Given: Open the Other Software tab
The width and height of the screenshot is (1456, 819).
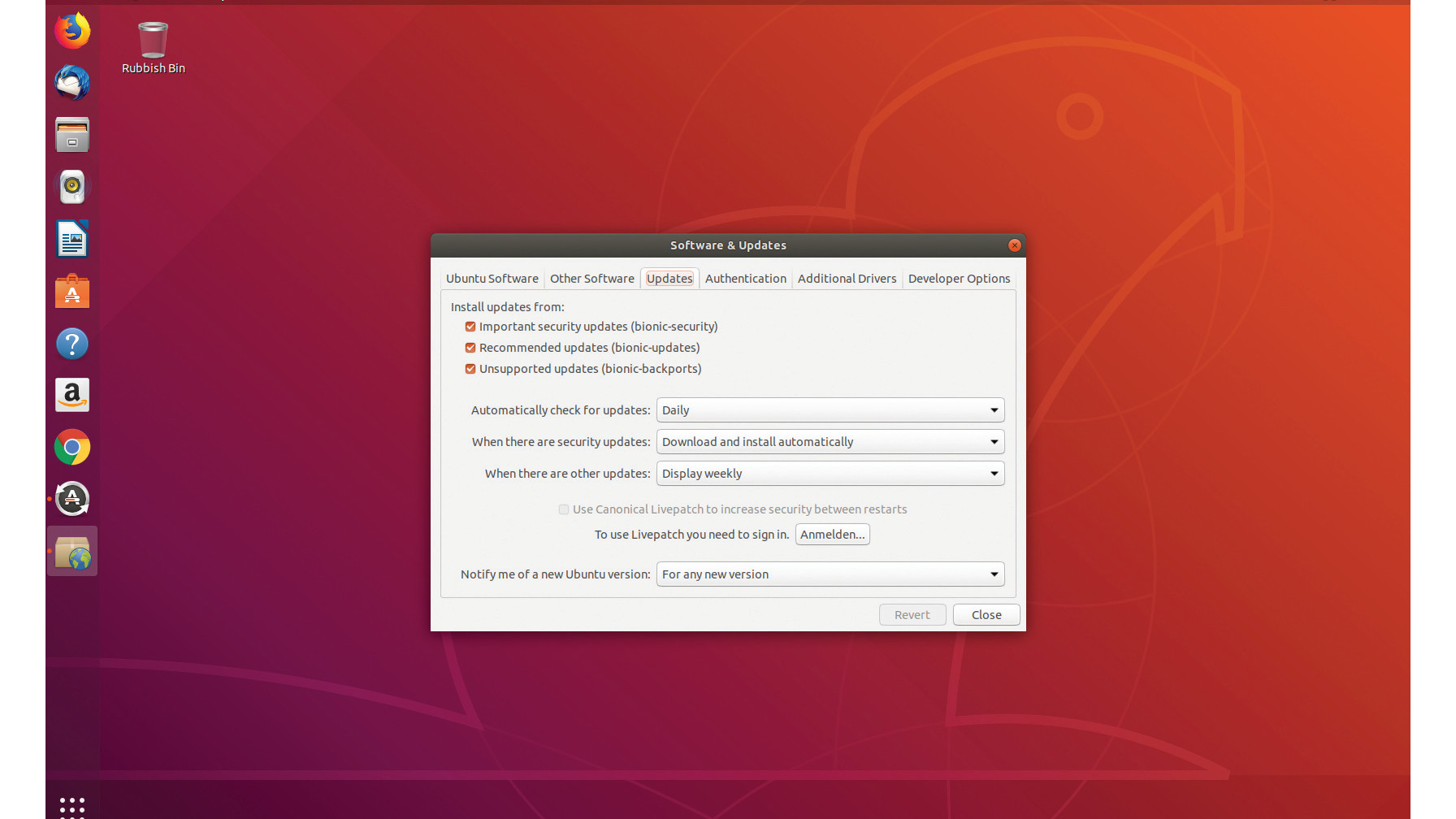Looking at the screenshot, I should 592,279.
